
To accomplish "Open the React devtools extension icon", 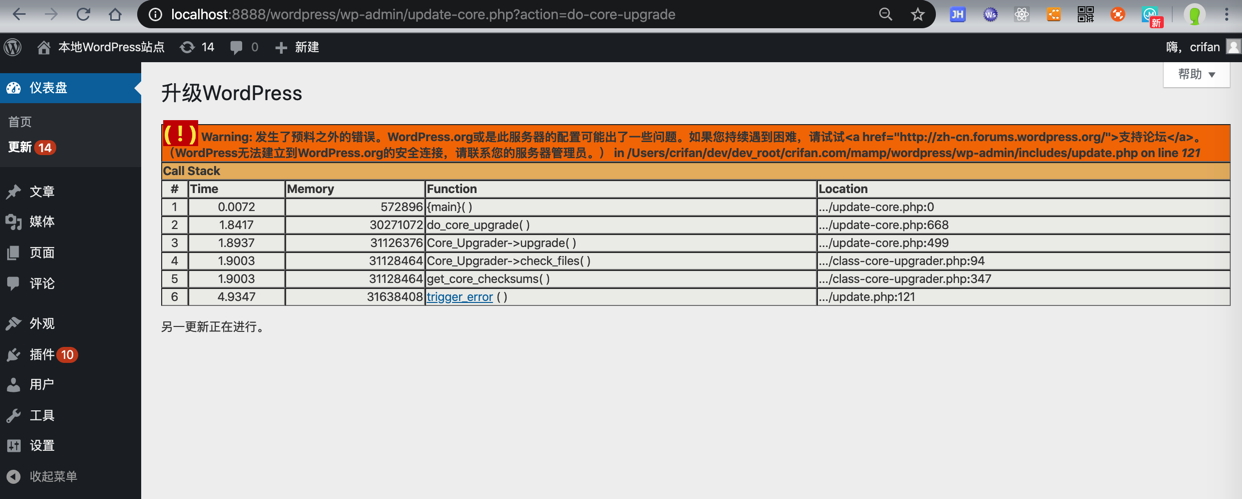I will pos(1021,15).
